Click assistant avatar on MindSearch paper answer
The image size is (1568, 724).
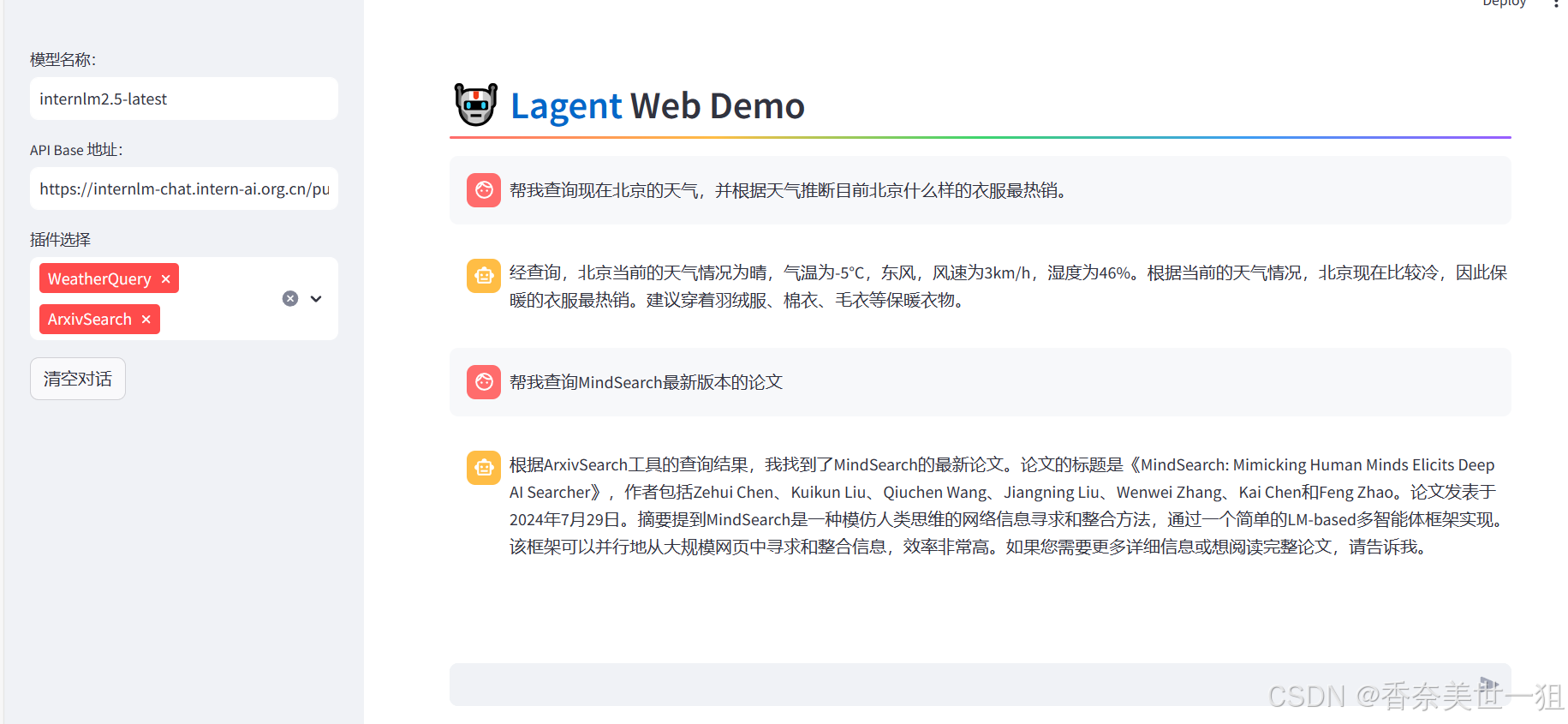click(x=484, y=468)
